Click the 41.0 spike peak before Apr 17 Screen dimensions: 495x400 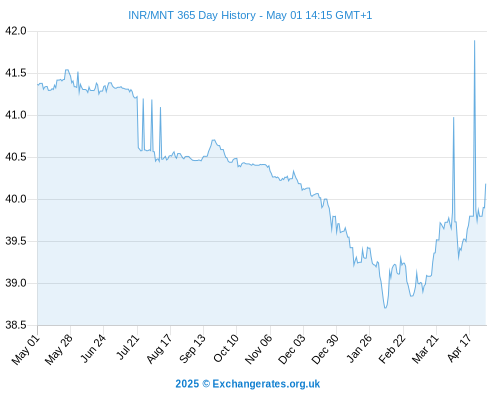coord(453,118)
